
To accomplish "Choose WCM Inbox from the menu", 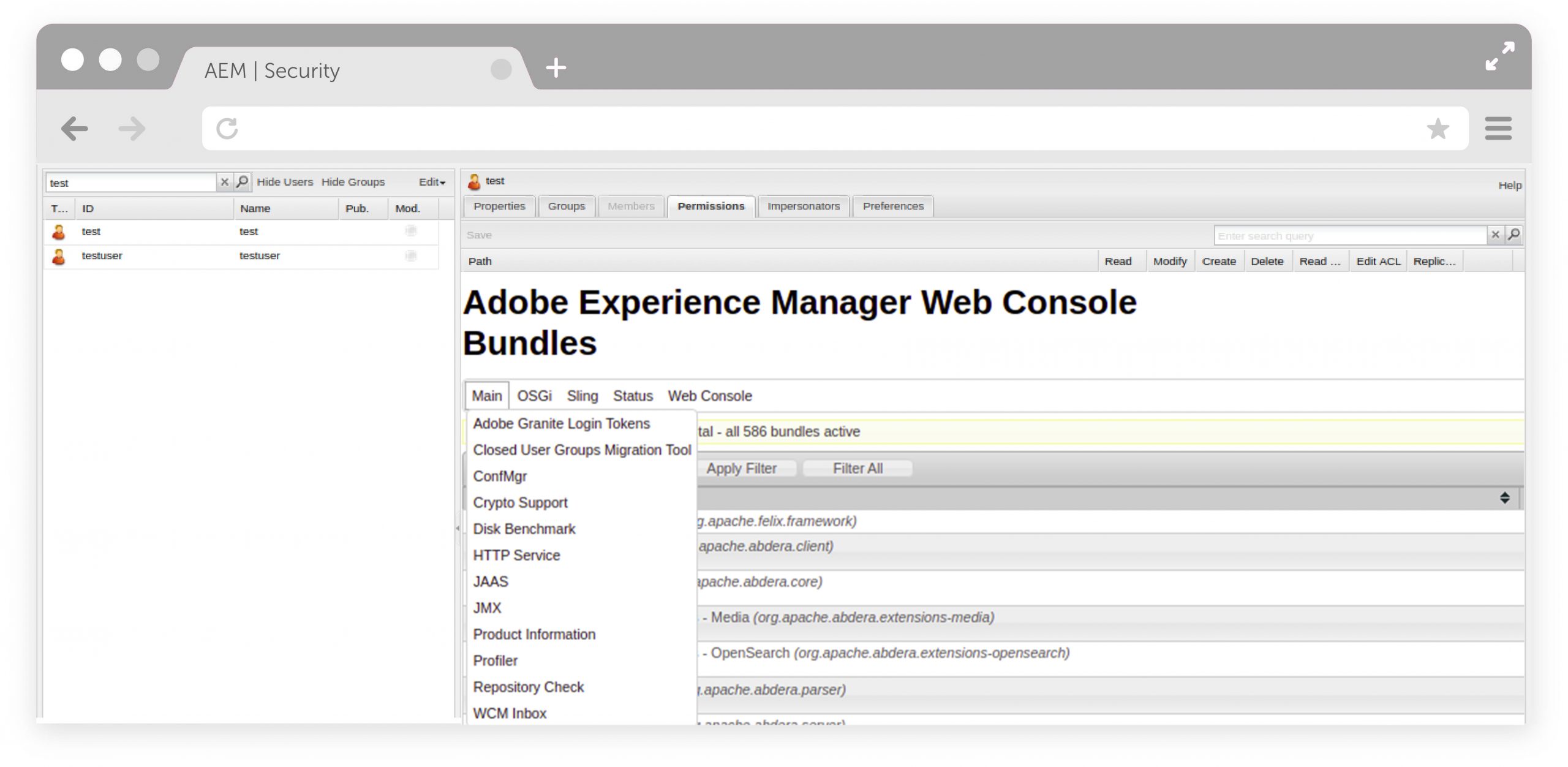I will (510, 714).
